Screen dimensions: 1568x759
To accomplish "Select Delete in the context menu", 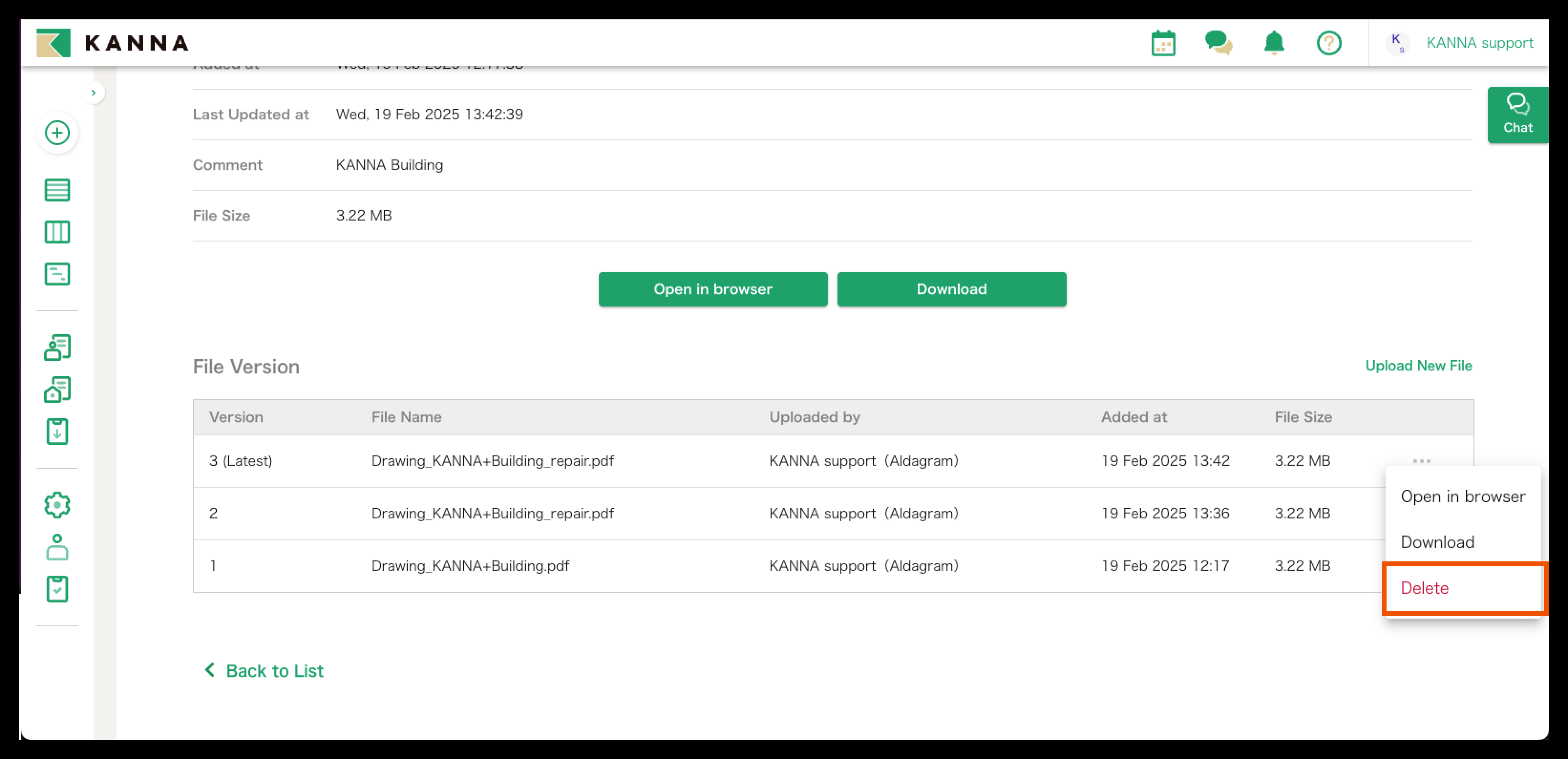I will click(x=1424, y=588).
